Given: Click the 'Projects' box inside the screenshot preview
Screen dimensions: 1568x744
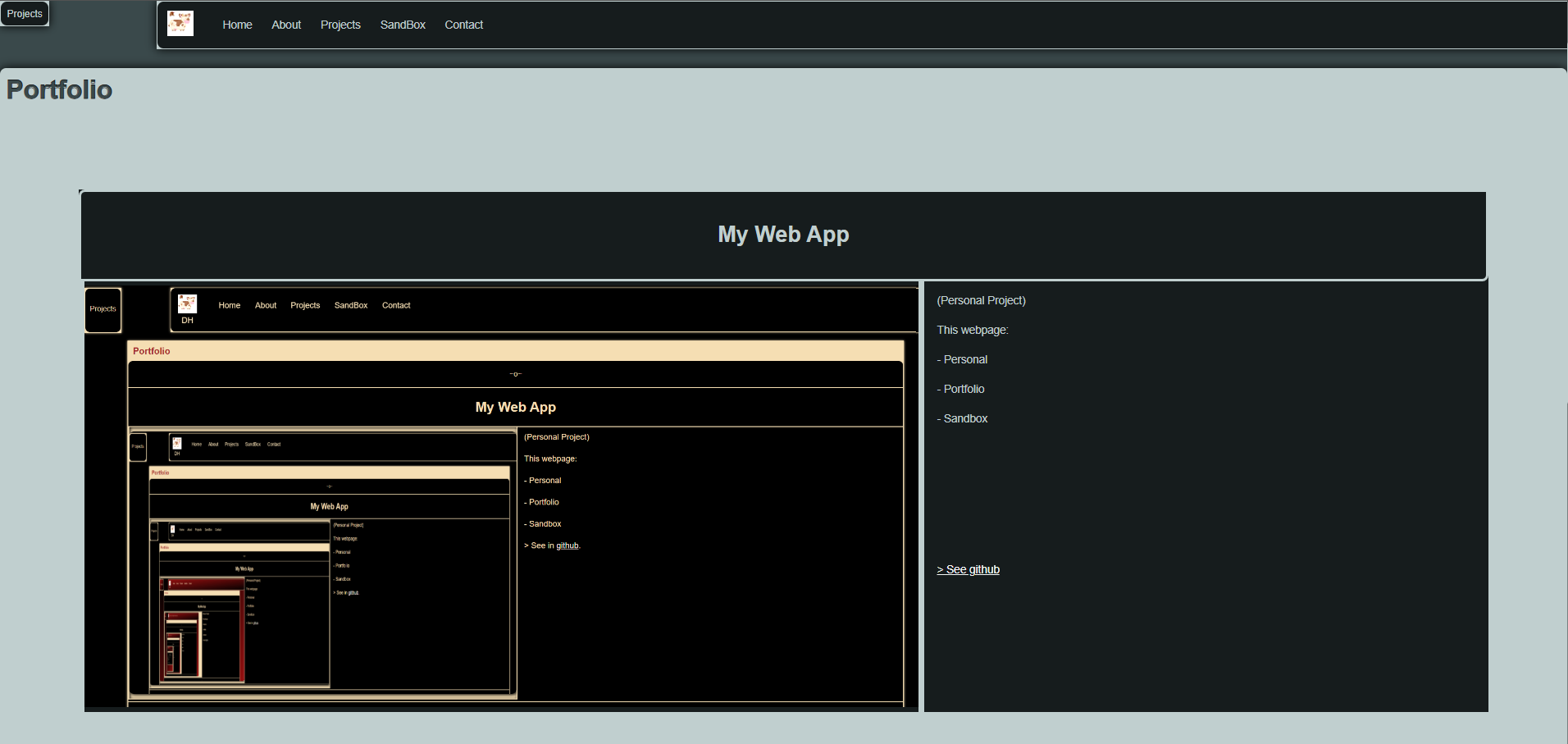Looking at the screenshot, I should [103, 309].
